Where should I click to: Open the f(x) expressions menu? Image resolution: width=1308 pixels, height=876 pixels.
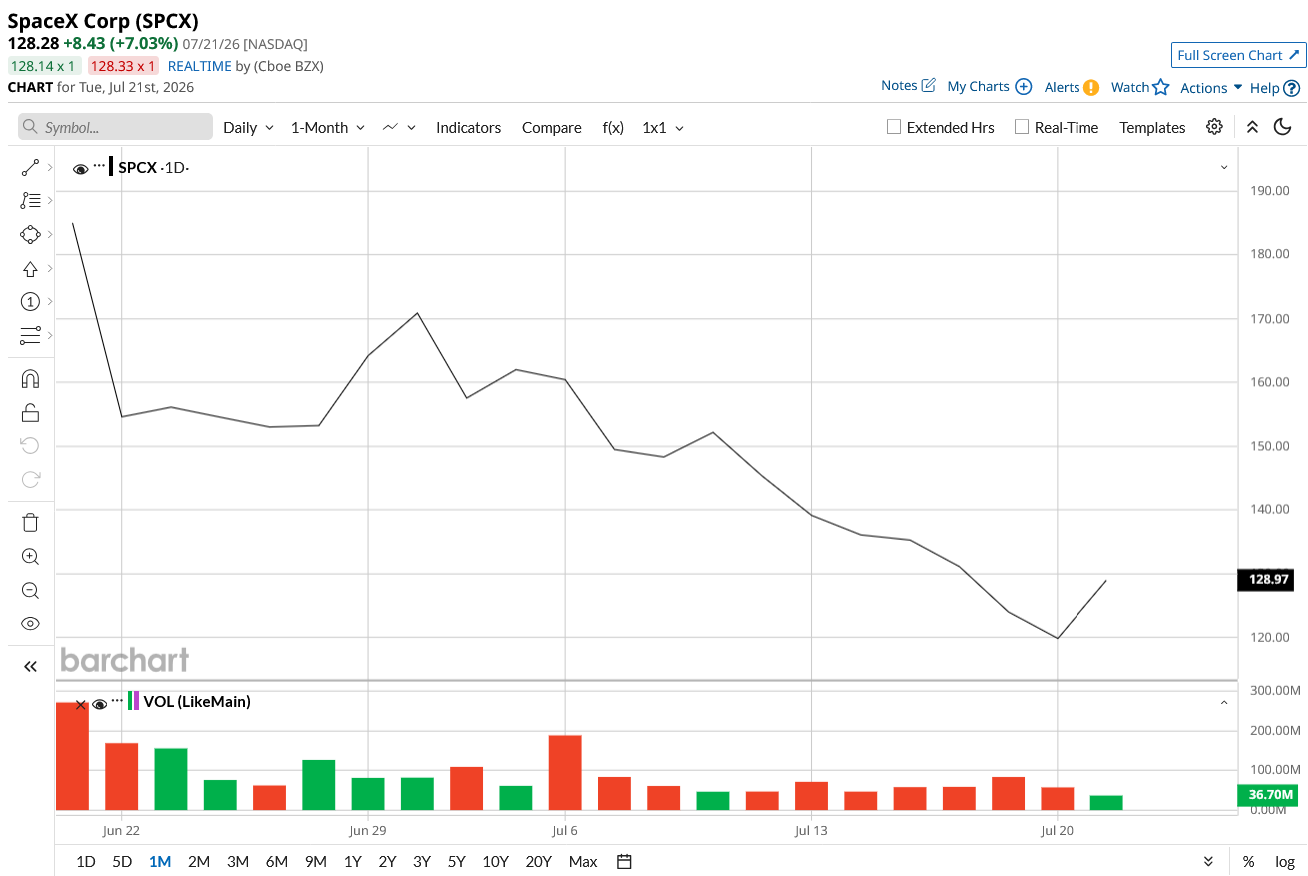[x=613, y=127]
